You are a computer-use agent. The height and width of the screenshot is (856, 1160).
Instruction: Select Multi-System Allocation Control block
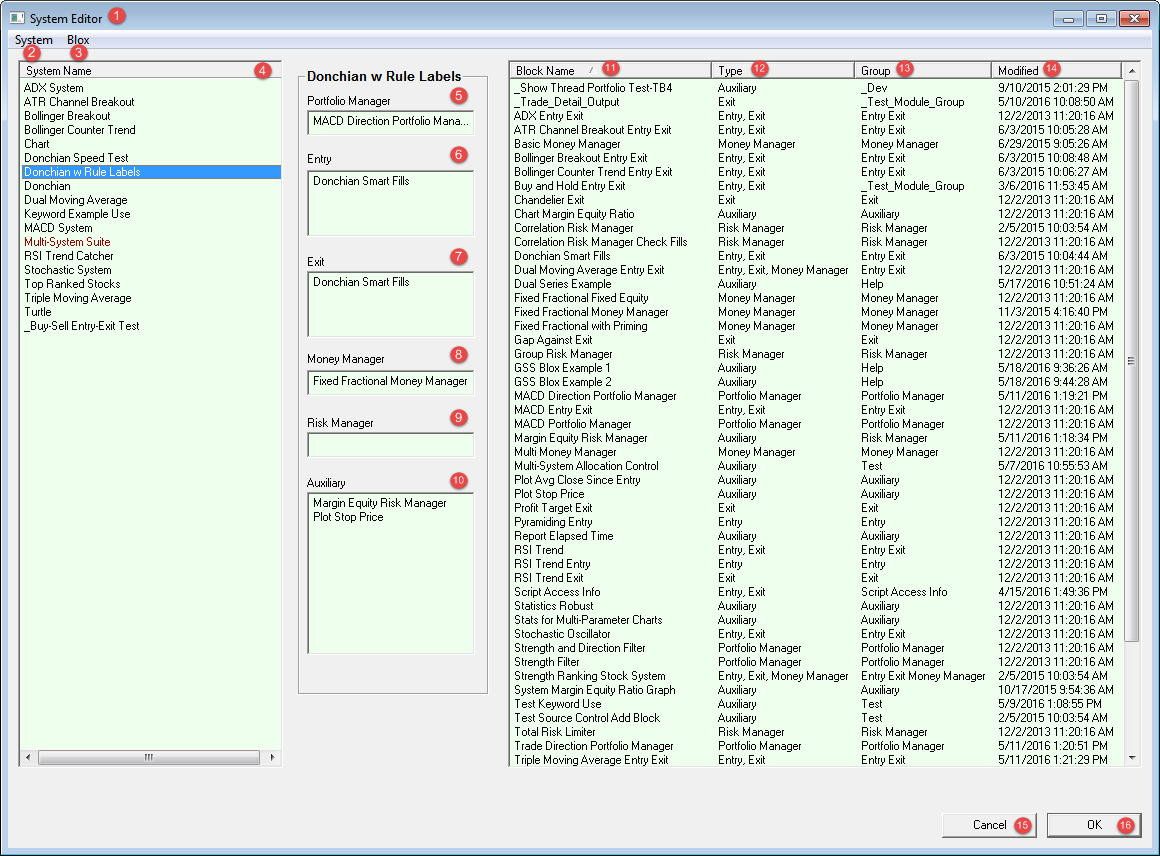[x=817, y=466]
